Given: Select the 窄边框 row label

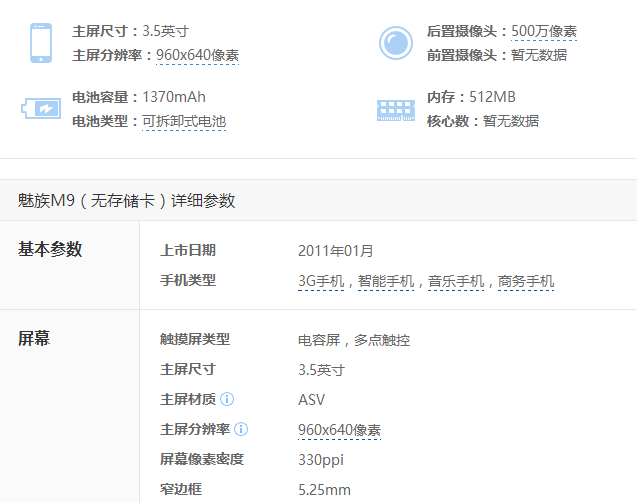Looking at the screenshot, I should 181,489.
